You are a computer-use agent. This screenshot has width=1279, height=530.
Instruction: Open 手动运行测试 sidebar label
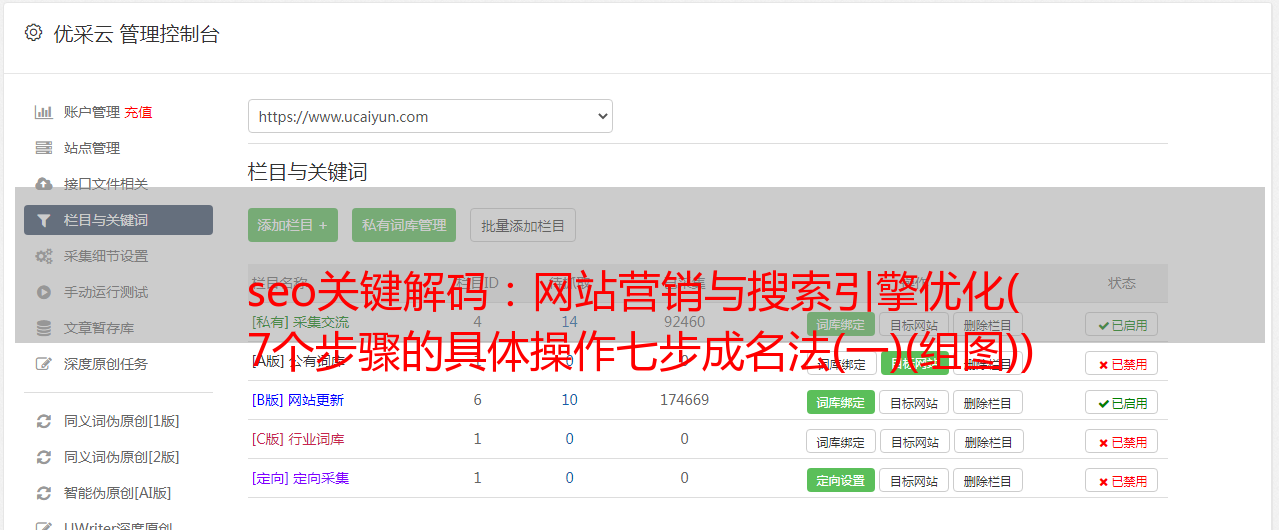(x=106, y=292)
